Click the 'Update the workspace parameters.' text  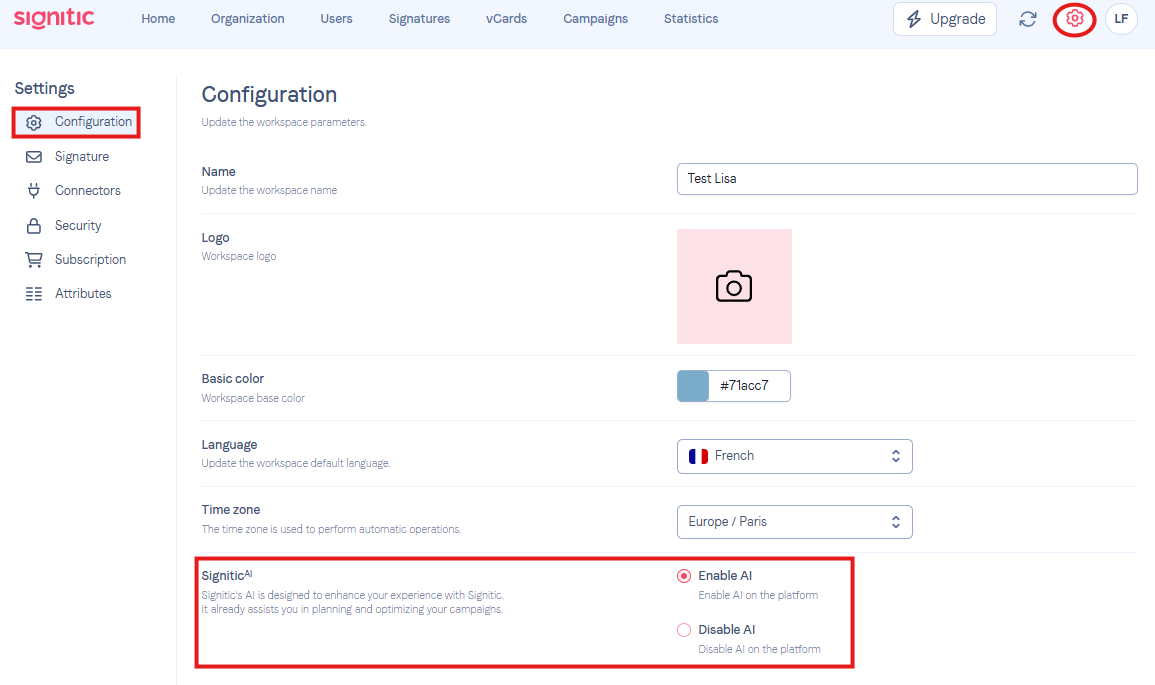tap(284, 122)
